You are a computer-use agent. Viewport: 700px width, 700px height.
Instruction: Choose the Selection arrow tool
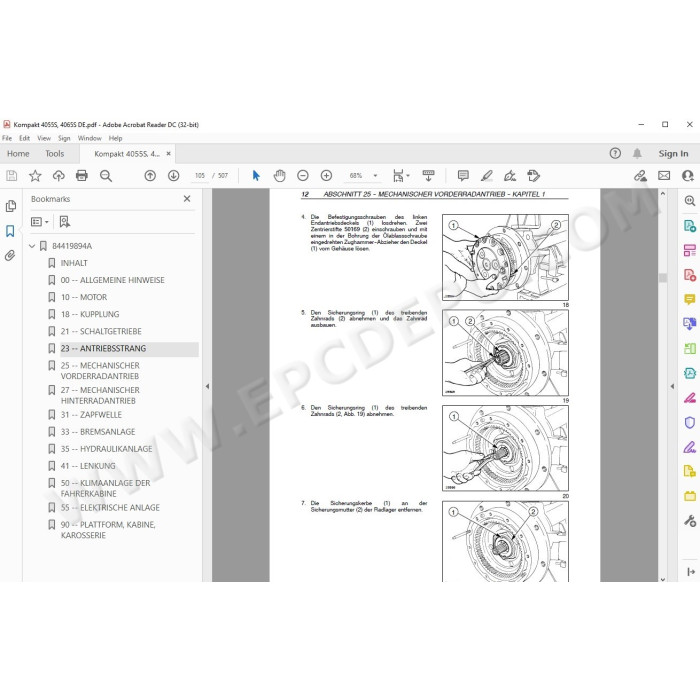pos(256,175)
